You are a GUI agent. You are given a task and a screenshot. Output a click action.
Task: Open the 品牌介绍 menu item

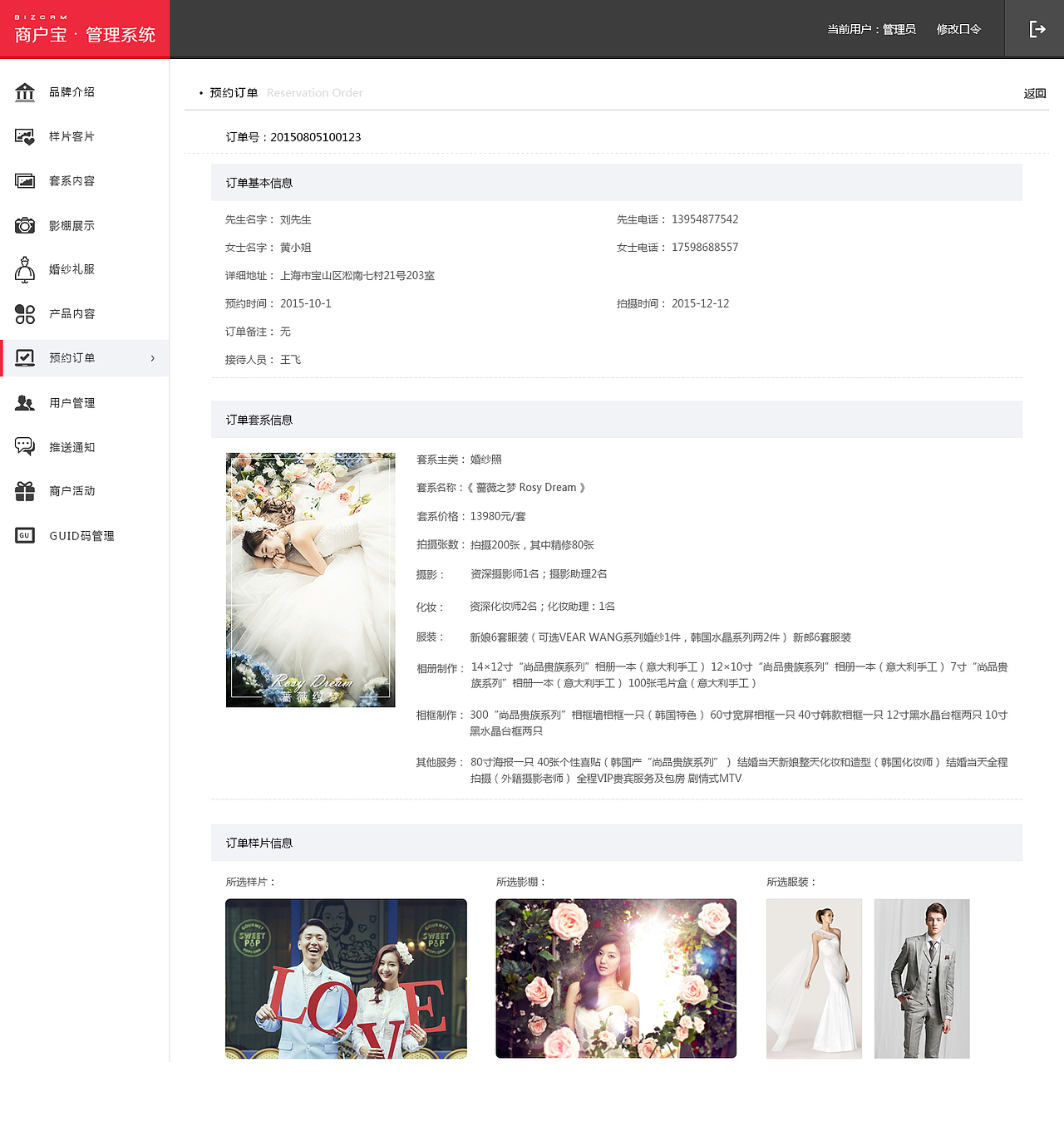[x=72, y=92]
